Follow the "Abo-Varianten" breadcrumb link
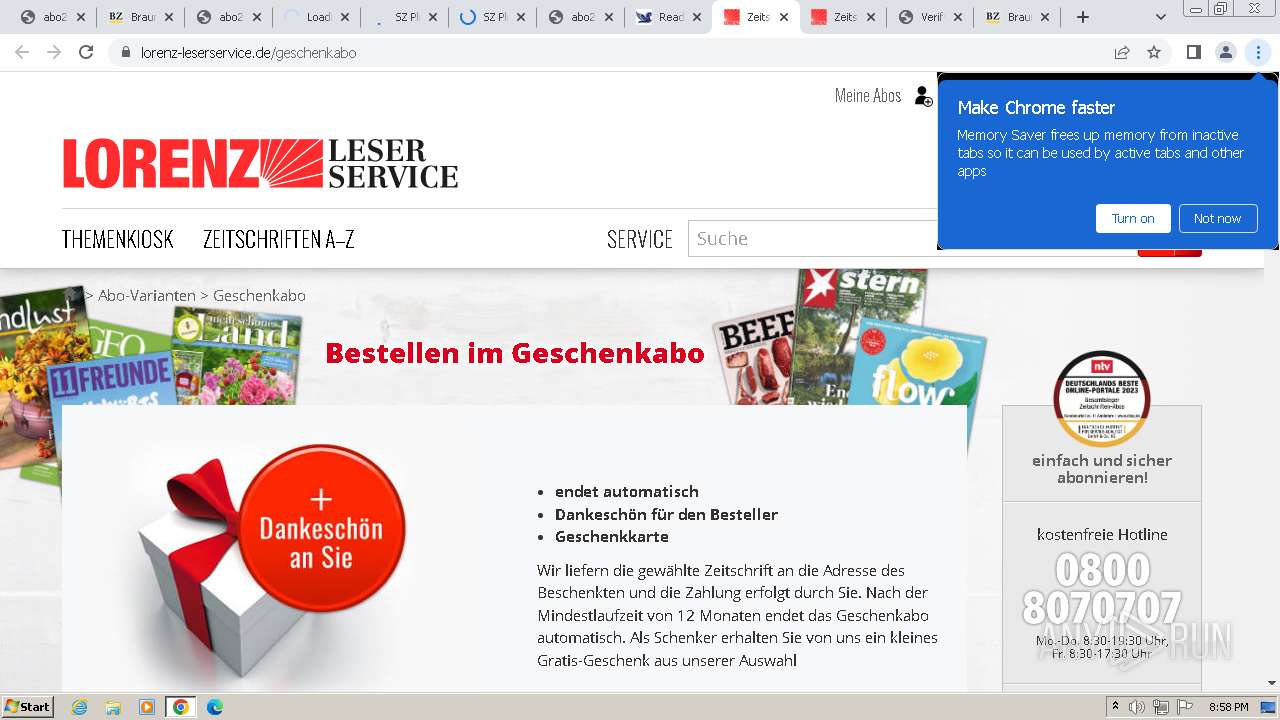Screen dimensions: 1280x720 tap(147, 295)
